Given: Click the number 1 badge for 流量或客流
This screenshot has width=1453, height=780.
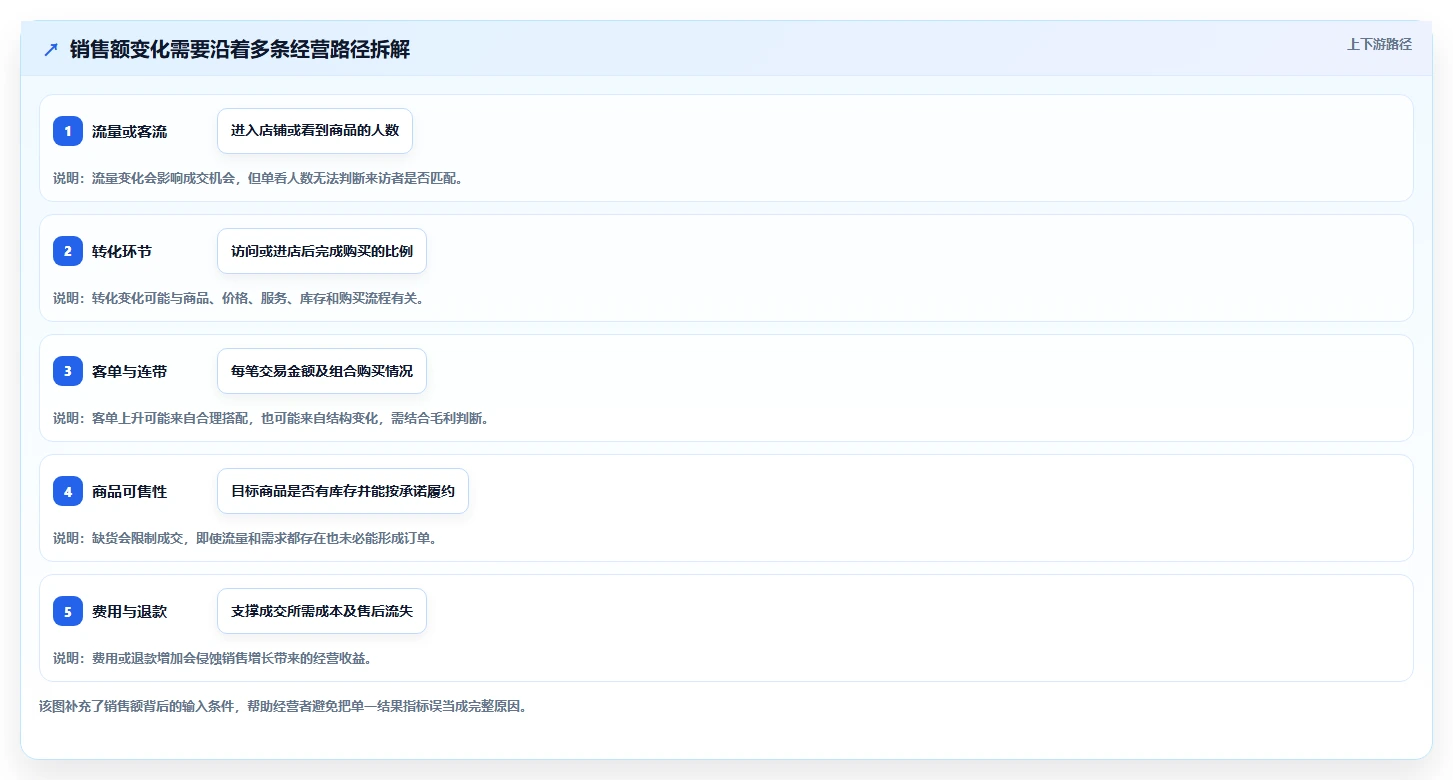Looking at the screenshot, I should pos(68,131).
